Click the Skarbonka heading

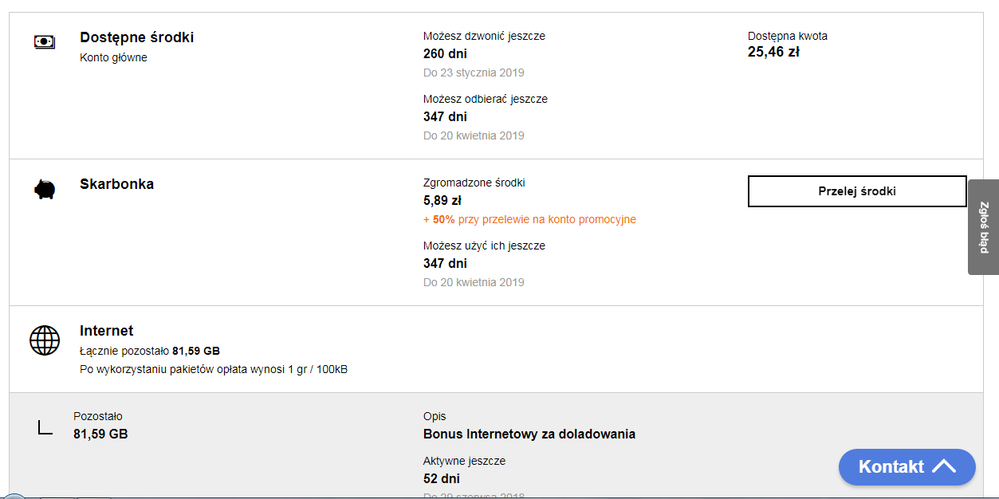pos(117,184)
